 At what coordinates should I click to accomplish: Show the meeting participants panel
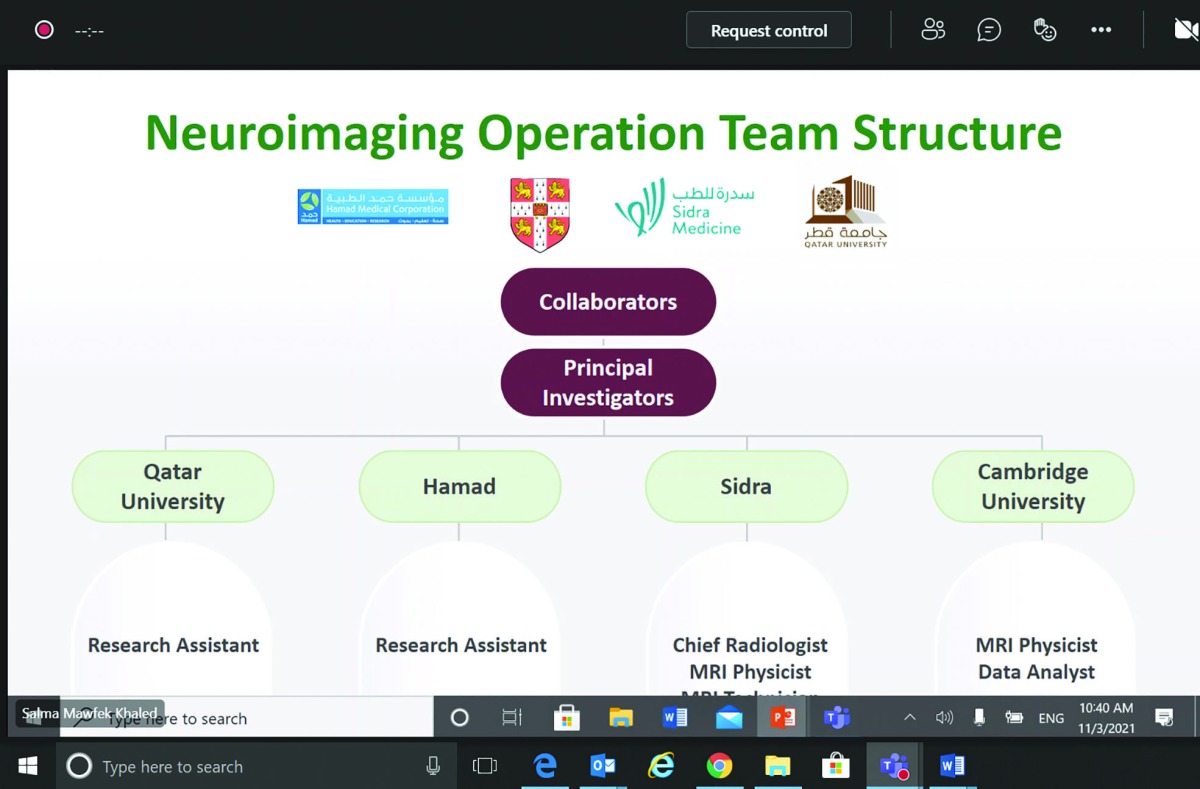pos(932,30)
